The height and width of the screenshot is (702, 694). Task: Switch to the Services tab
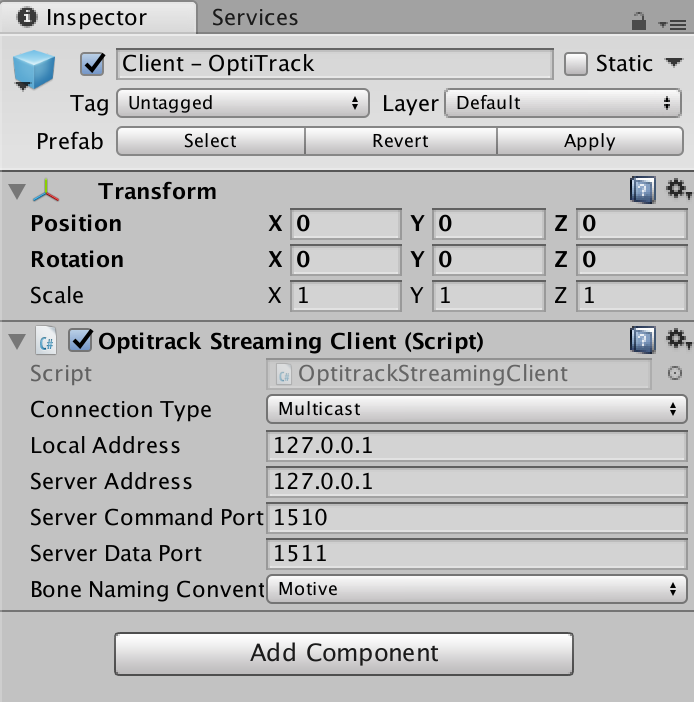point(255,18)
